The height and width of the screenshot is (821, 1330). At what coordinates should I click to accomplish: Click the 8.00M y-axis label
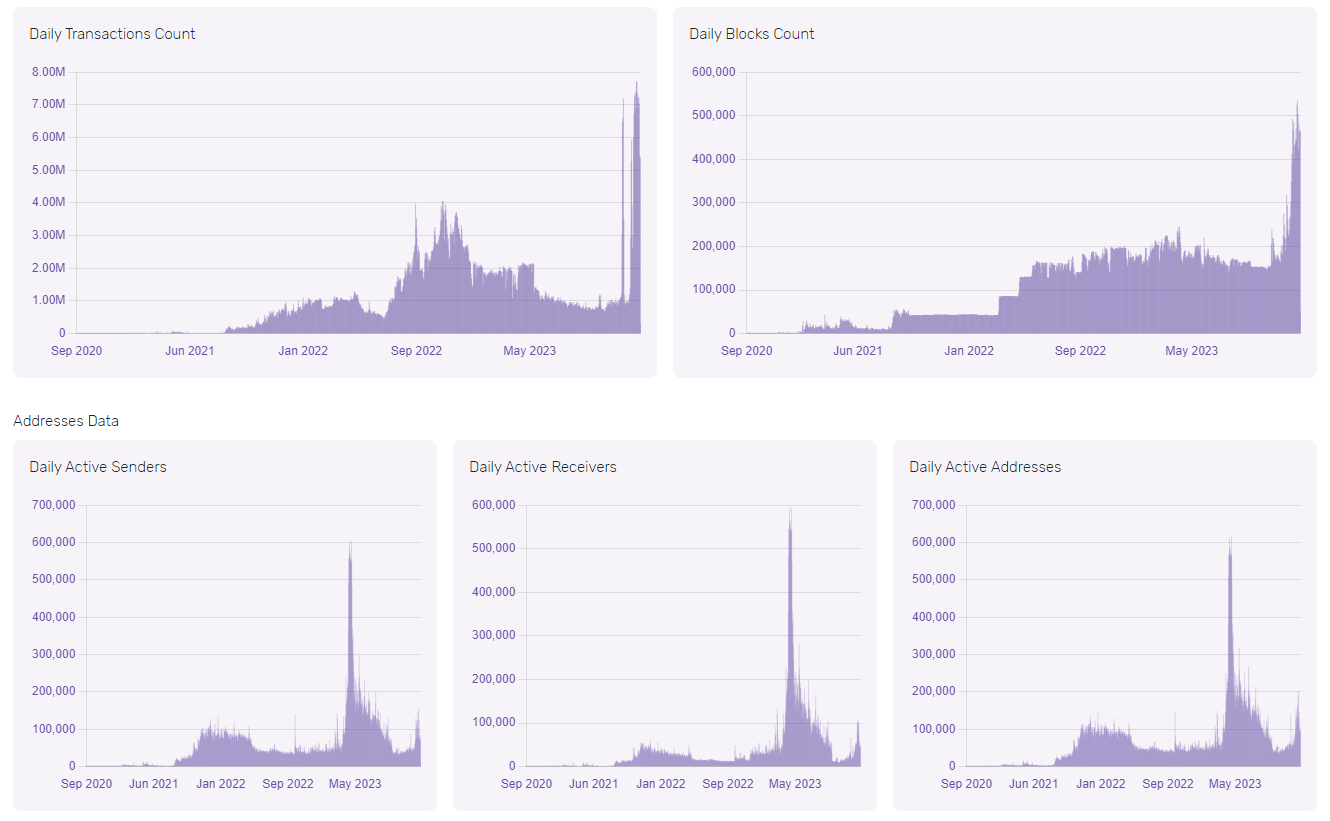coord(48,72)
